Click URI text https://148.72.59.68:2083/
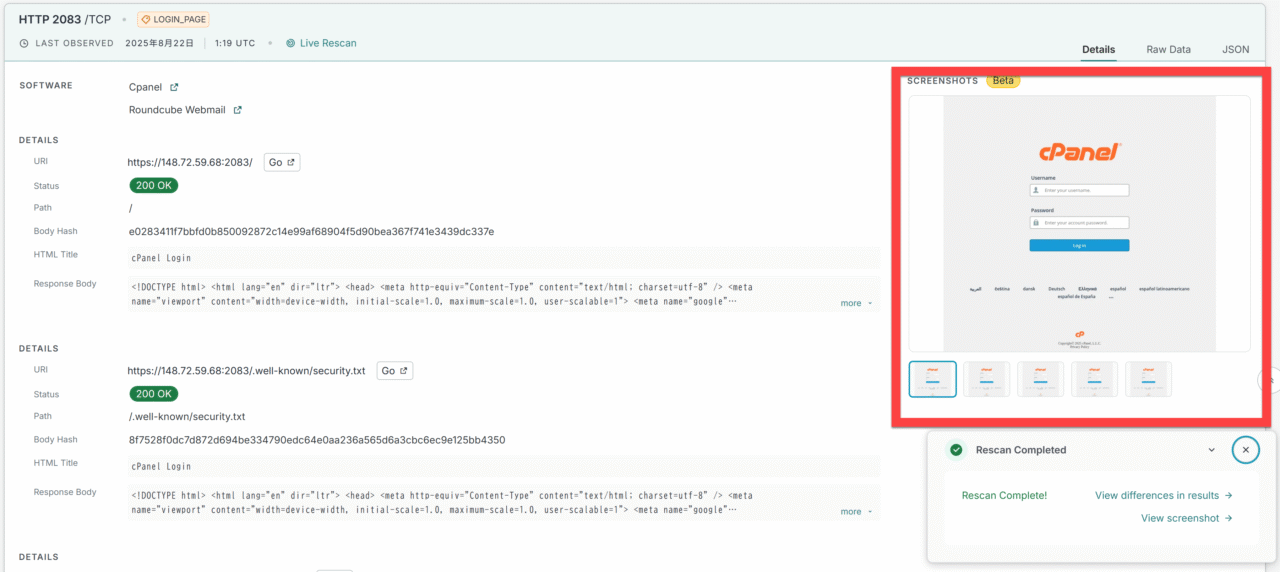The image size is (1280, 572). tap(190, 162)
